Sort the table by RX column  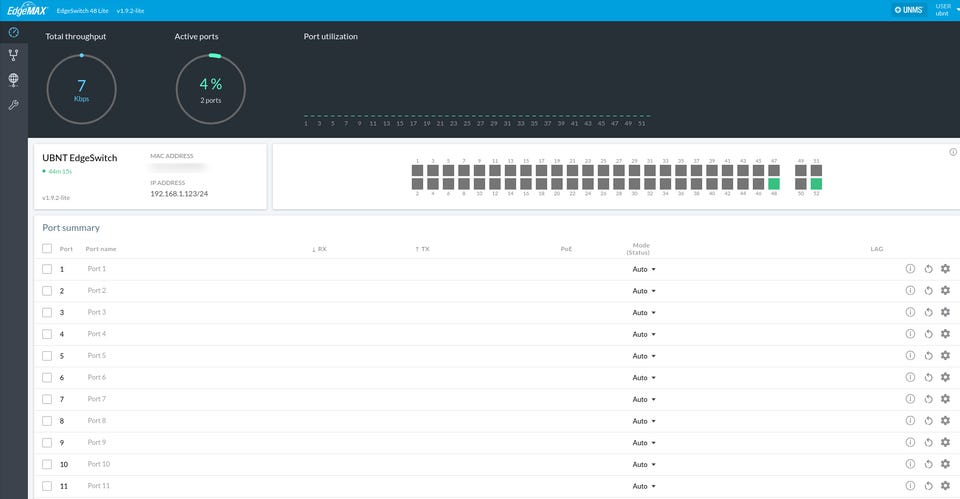319,249
